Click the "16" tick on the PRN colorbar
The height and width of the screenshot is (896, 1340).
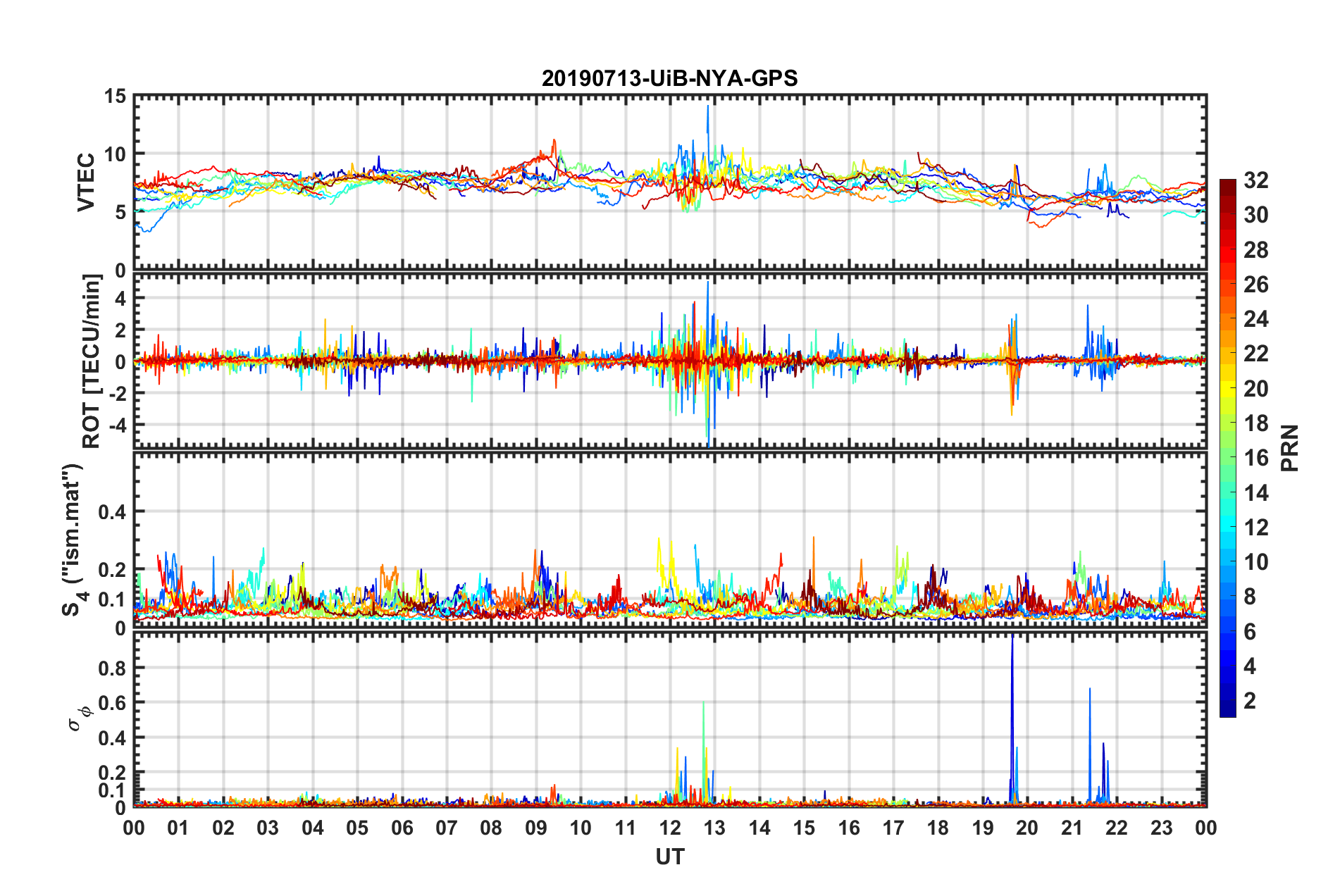coord(1255,458)
